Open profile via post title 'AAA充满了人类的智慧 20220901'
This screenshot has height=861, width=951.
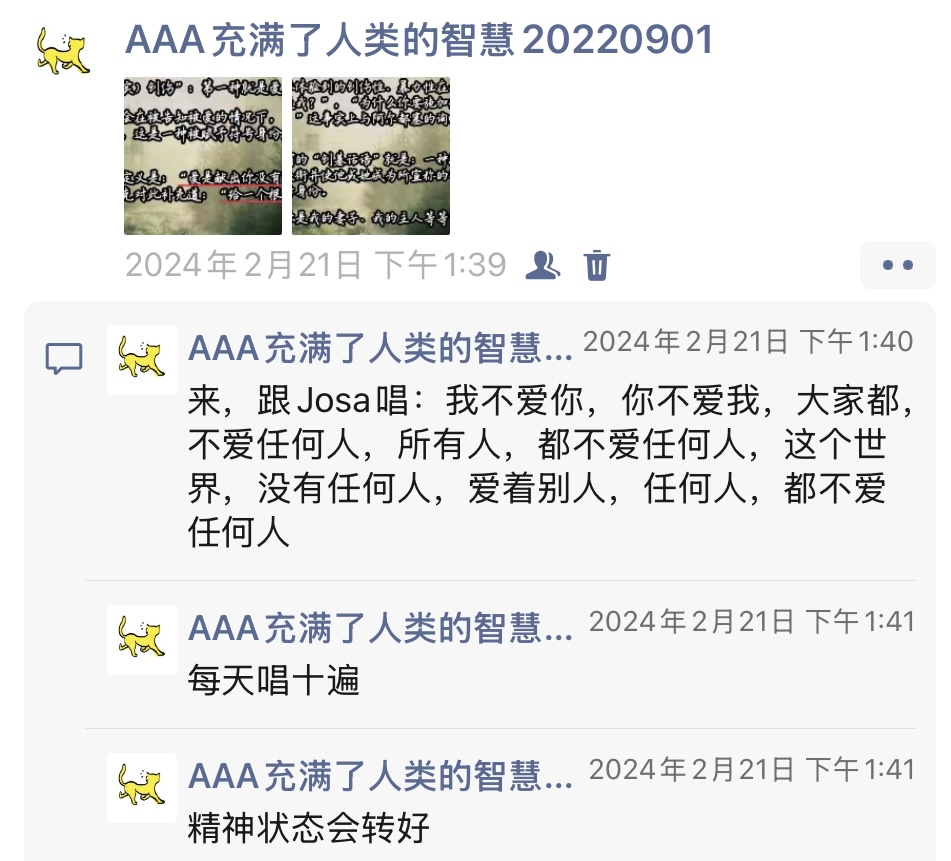pos(418,41)
